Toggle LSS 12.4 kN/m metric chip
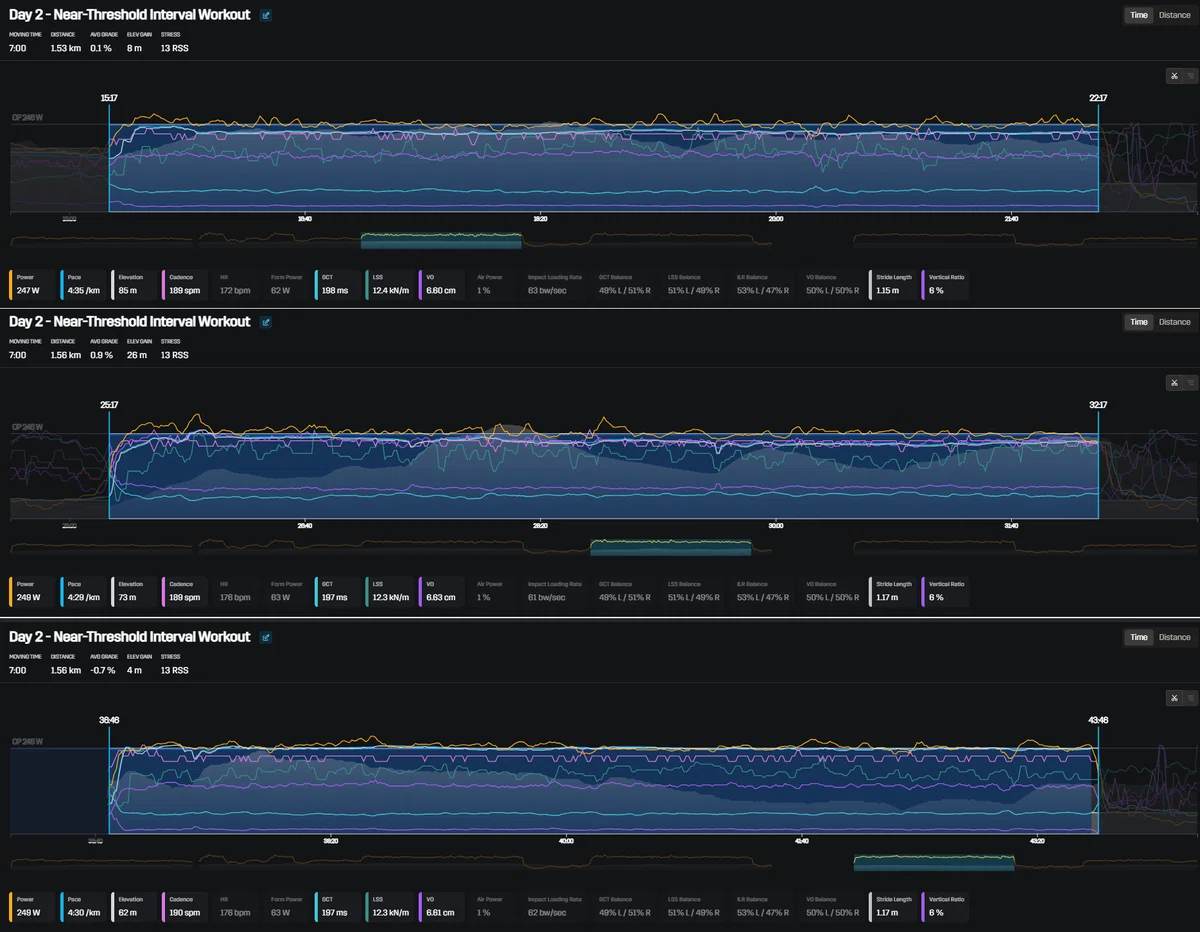The image size is (1200, 932). pyautogui.click(x=391, y=285)
